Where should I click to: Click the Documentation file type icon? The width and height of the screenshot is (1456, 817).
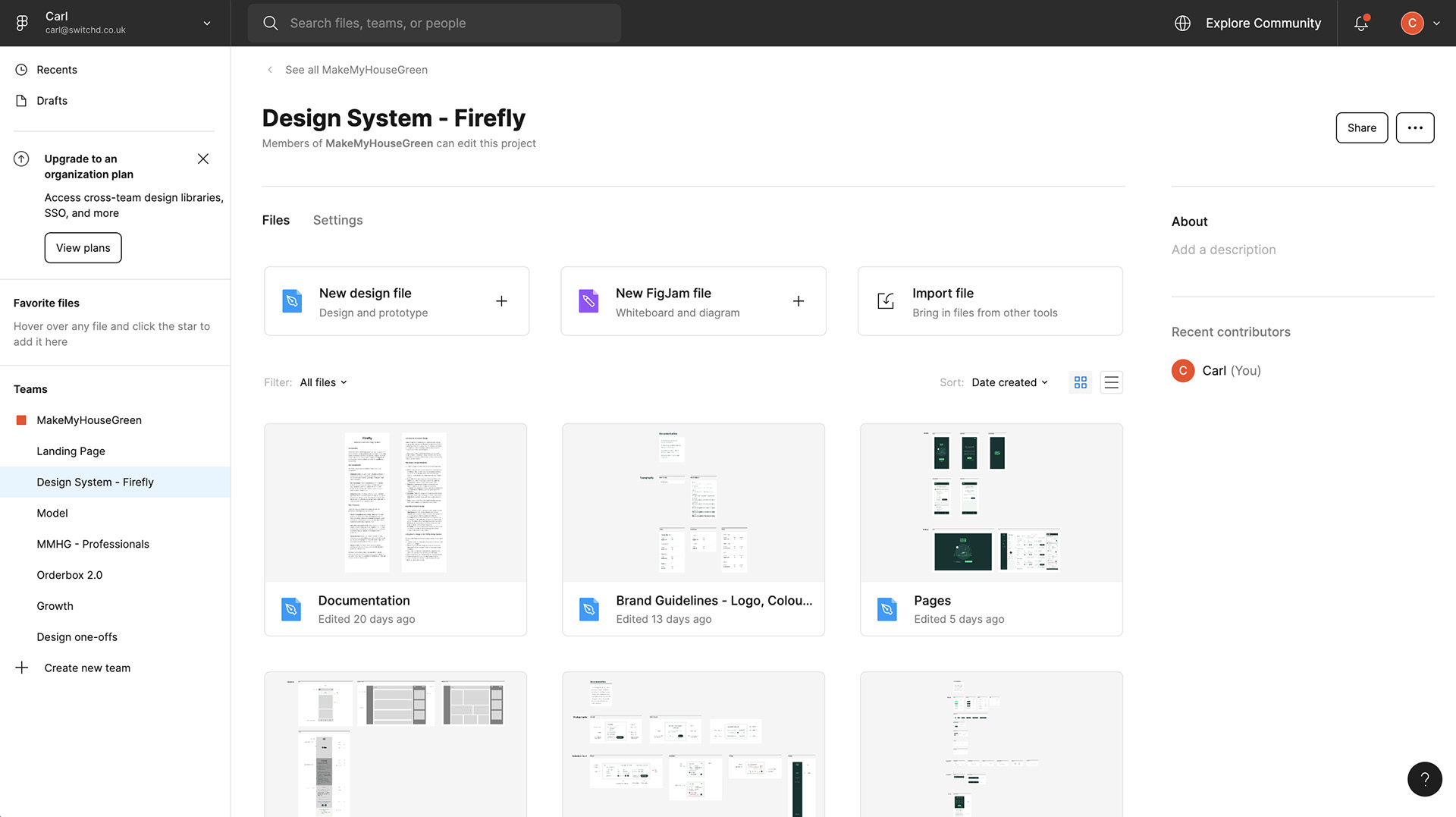click(x=291, y=609)
